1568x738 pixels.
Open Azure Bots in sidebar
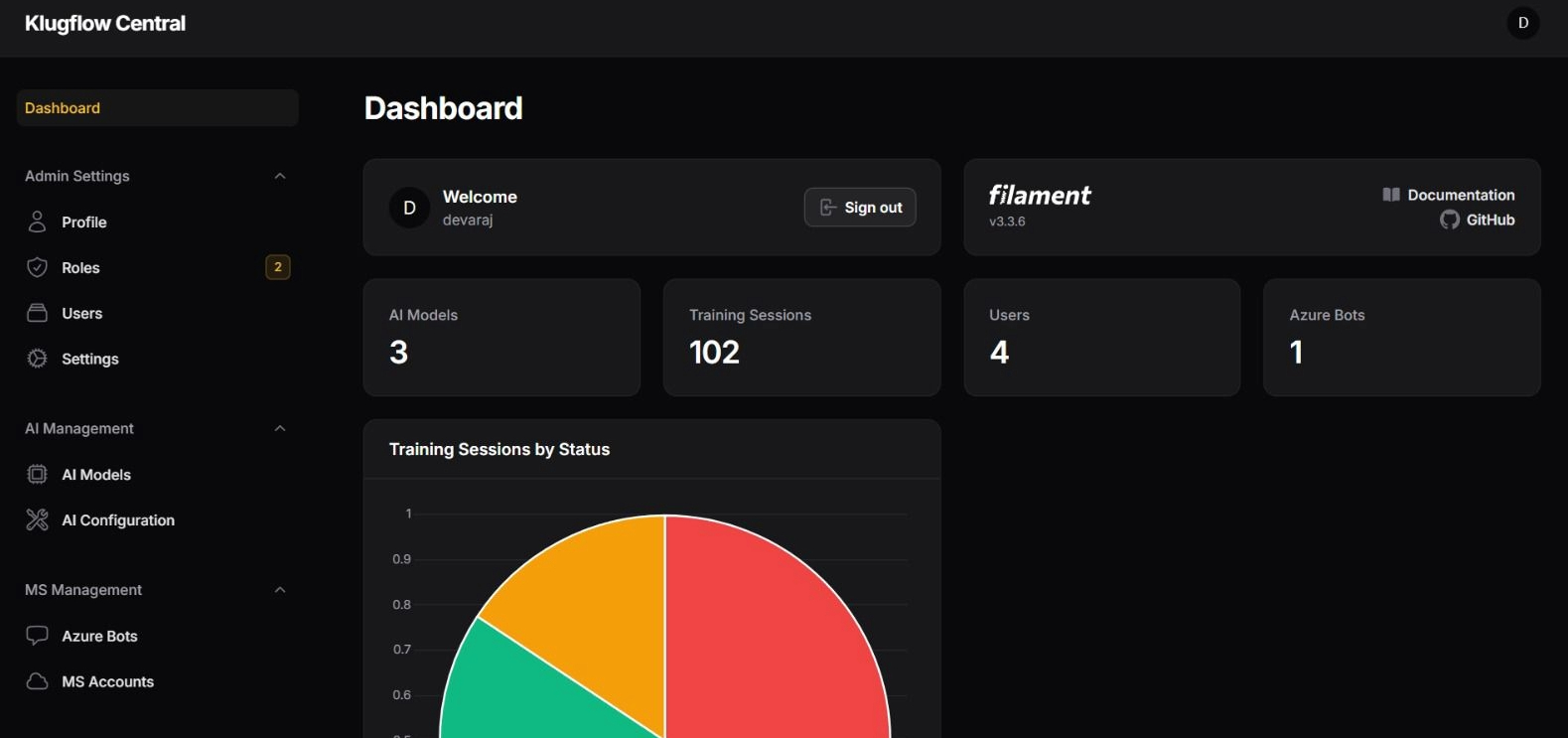pos(157,636)
